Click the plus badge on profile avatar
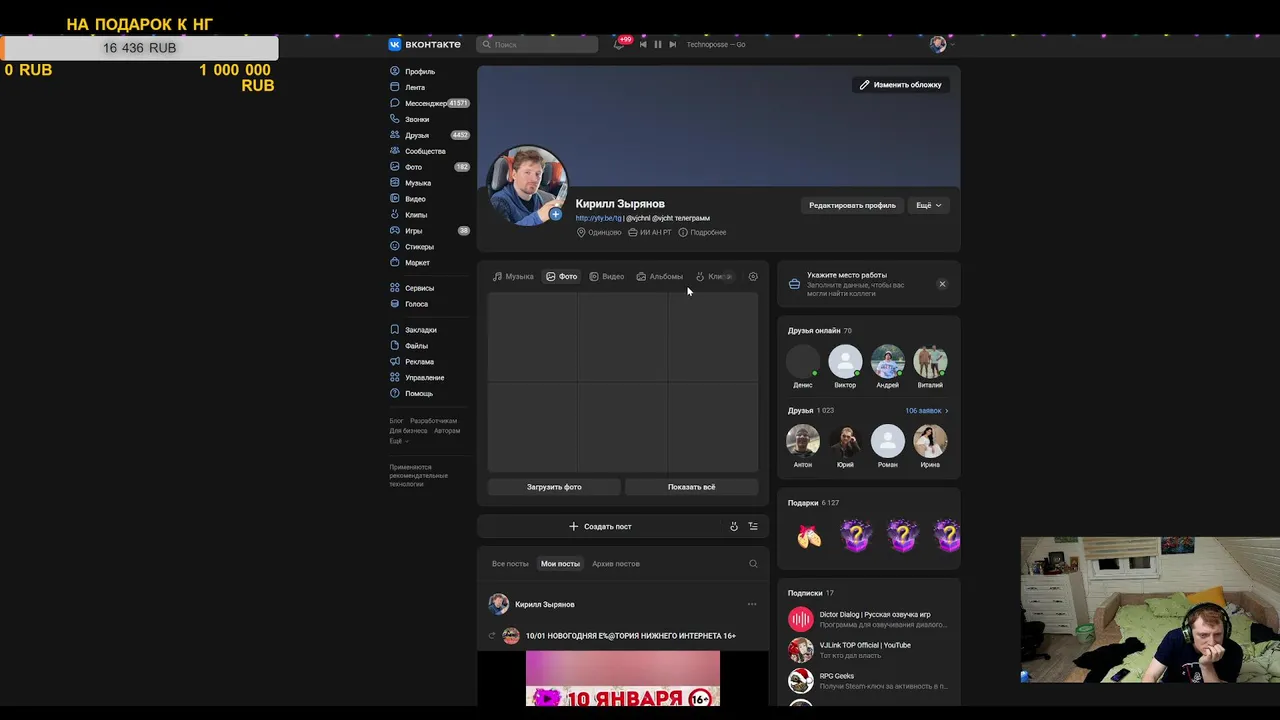This screenshot has height=720, width=1280. pyautogui.click(x=555, y=214)
